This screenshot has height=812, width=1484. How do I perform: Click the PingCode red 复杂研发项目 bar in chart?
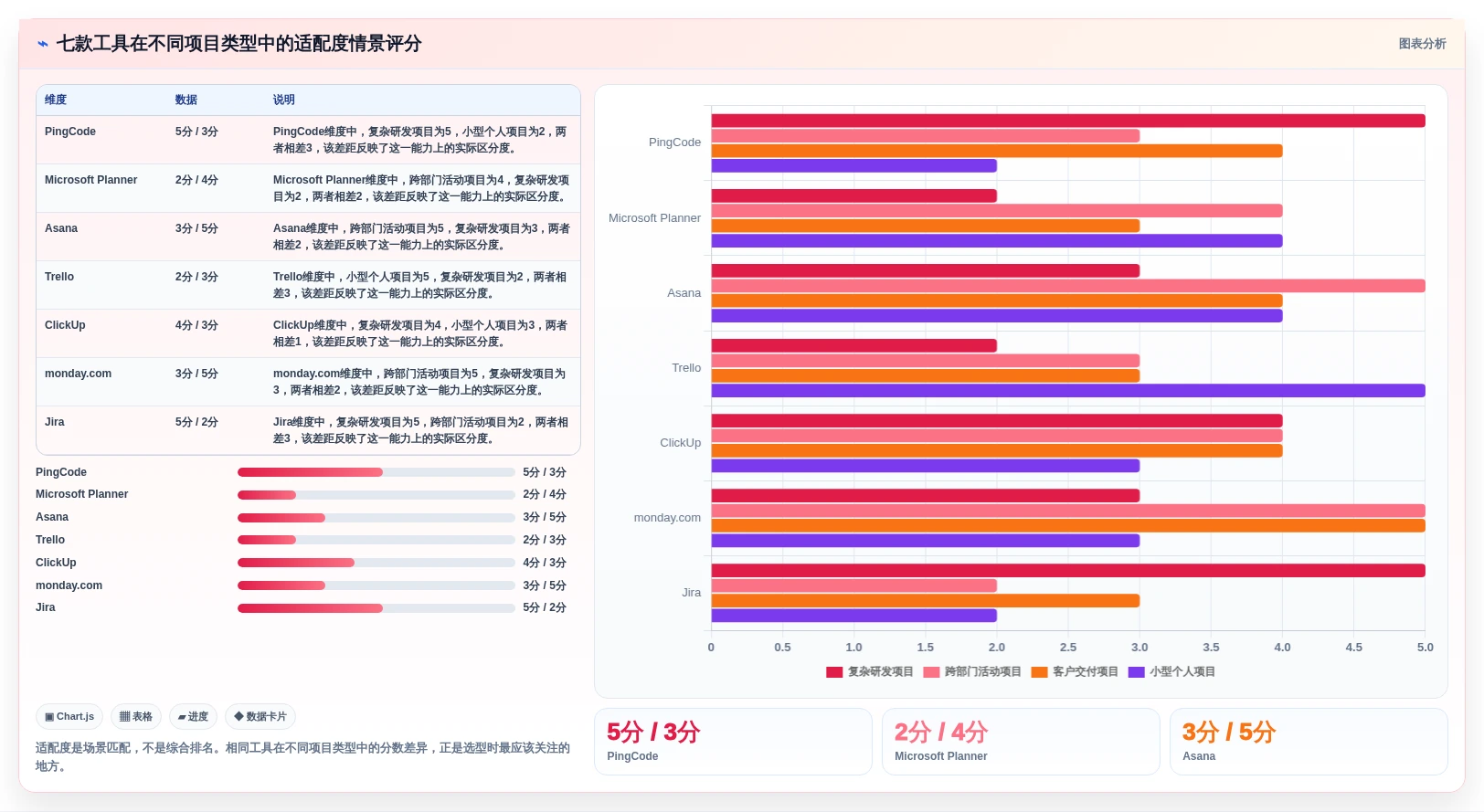pos(1068,121)
